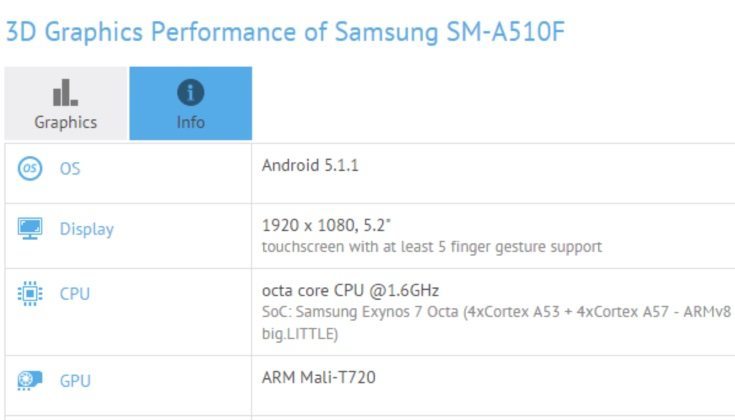Image resolution: width=735 pixels, height=420 pixels.
Task: Click the Display row label
Action: click(87, 229)
